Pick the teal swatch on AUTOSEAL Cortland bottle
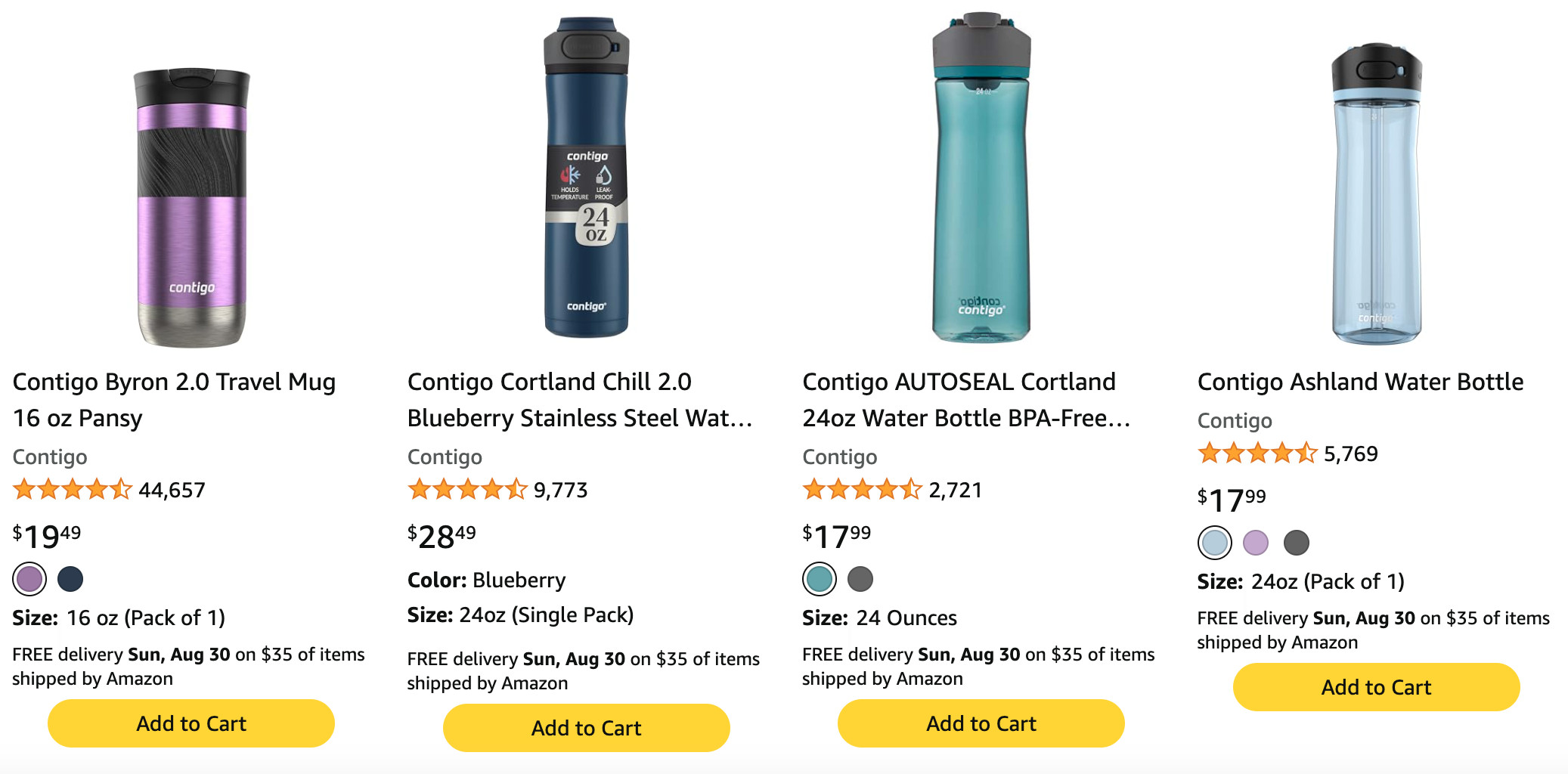This screenshot has width=1568, height=774. click(x=820, y=580)
